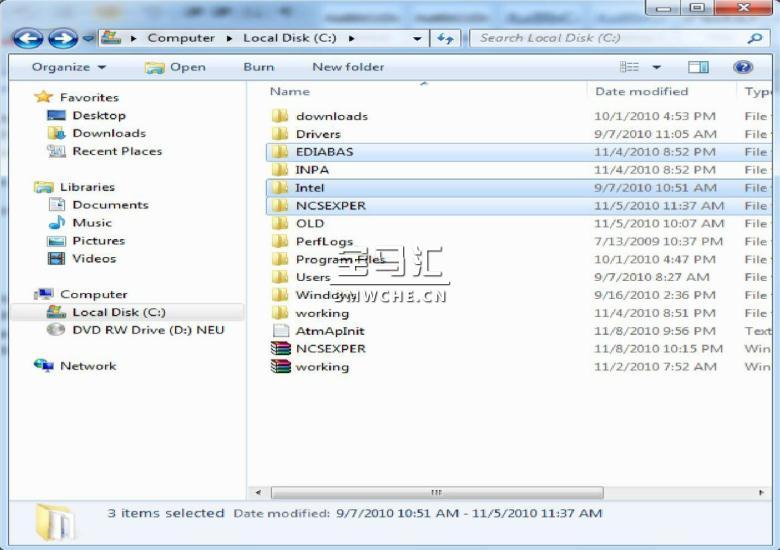Select Downloads under Favorites
780x550 pixels.
108,133
